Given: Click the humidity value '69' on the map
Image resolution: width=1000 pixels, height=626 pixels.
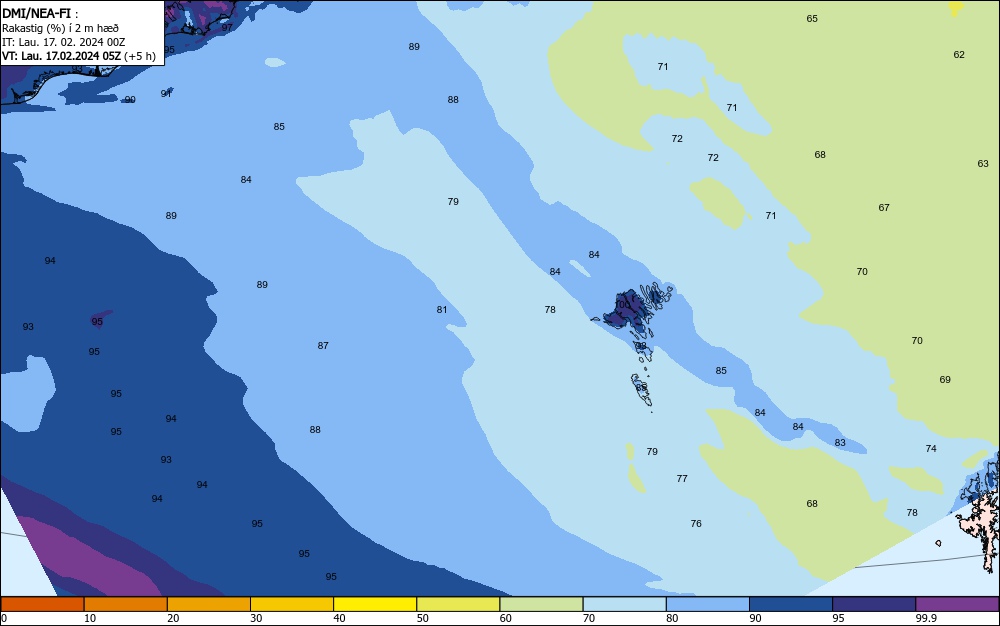Looking at the screenshot, I should pos(945,380).
